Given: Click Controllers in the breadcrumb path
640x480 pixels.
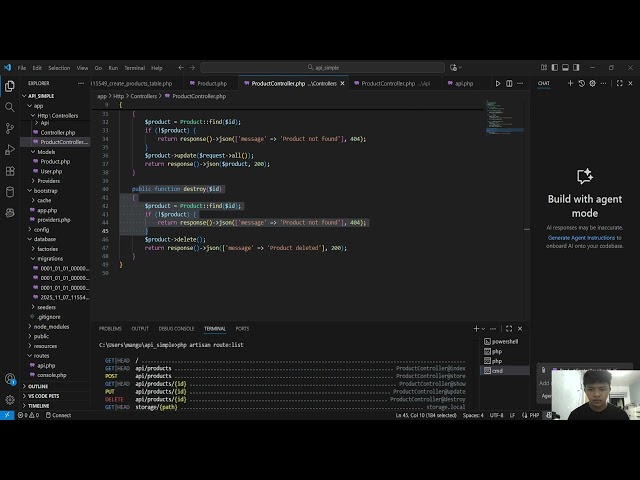Looking at the screenshot, I should coord(143,96).
